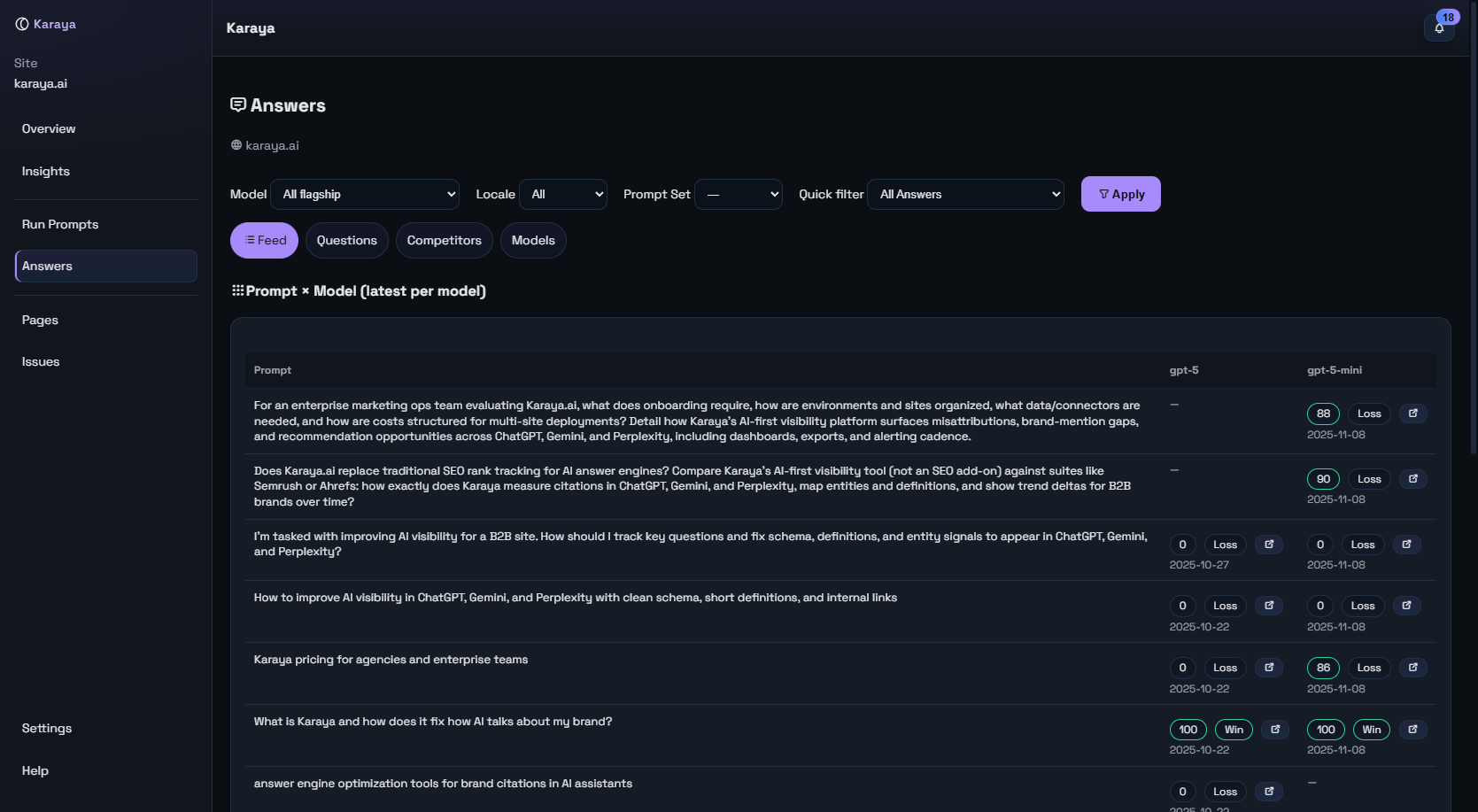Select the Models tab
Screen dimensions: 1478x812
pos(533,241)
